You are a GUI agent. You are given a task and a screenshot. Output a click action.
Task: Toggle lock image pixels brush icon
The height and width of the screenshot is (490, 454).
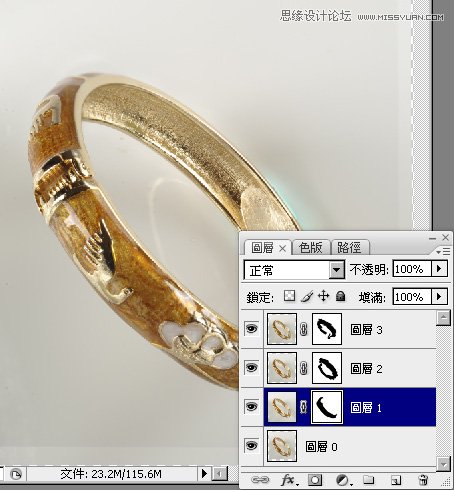(x=307, y=296)
